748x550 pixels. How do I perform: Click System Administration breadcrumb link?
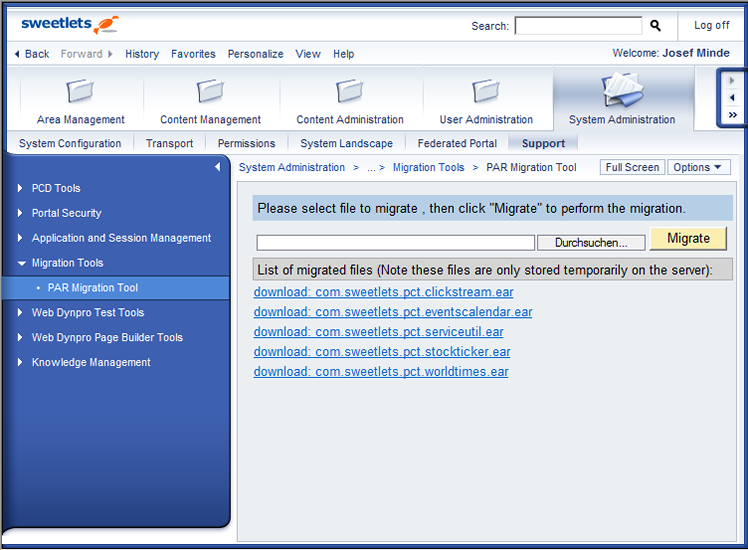click(x=292, y=167)
